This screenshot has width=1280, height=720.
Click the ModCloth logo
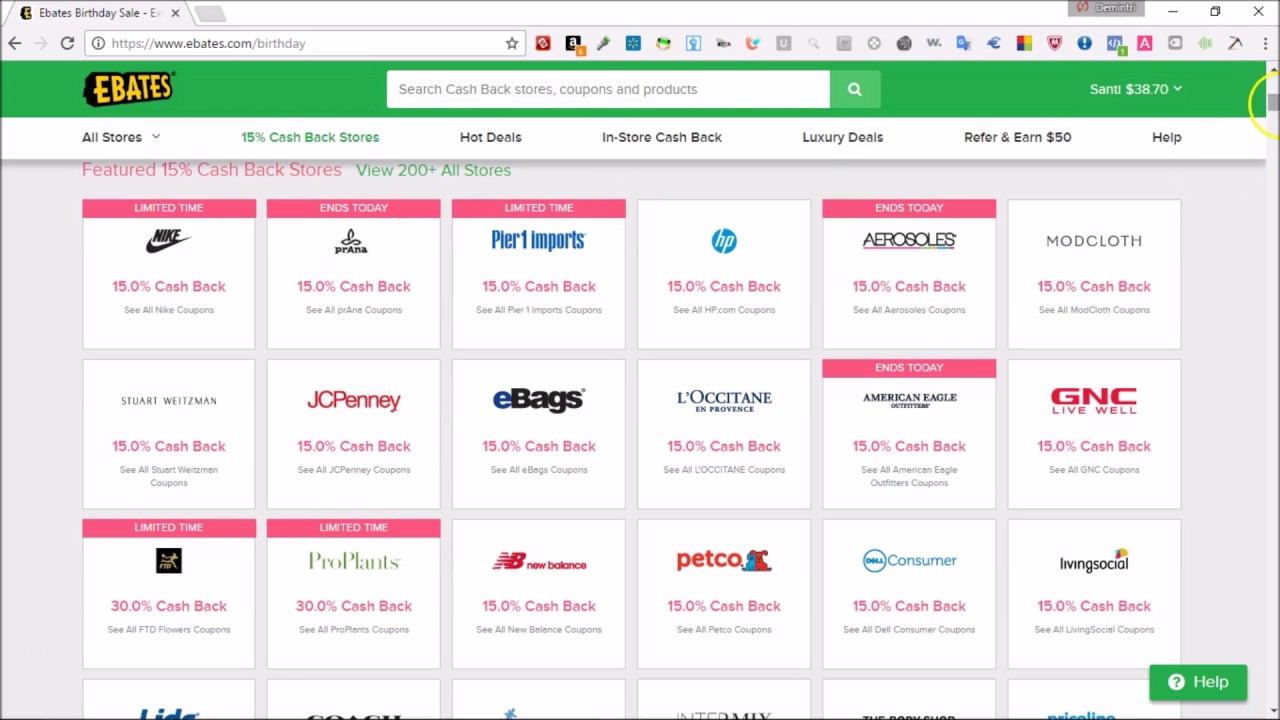tap(1094, 241)
